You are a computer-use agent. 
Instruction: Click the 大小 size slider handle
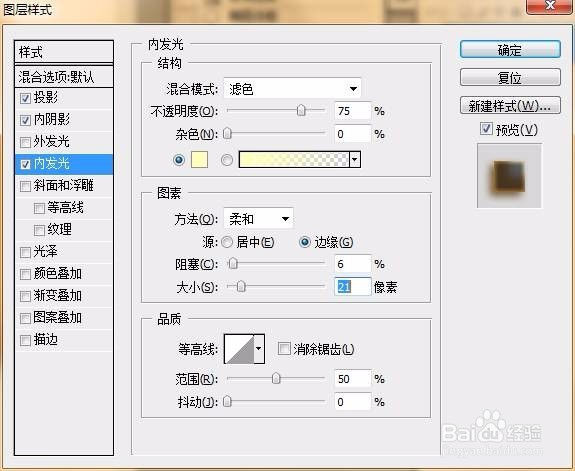coord(241,286)
